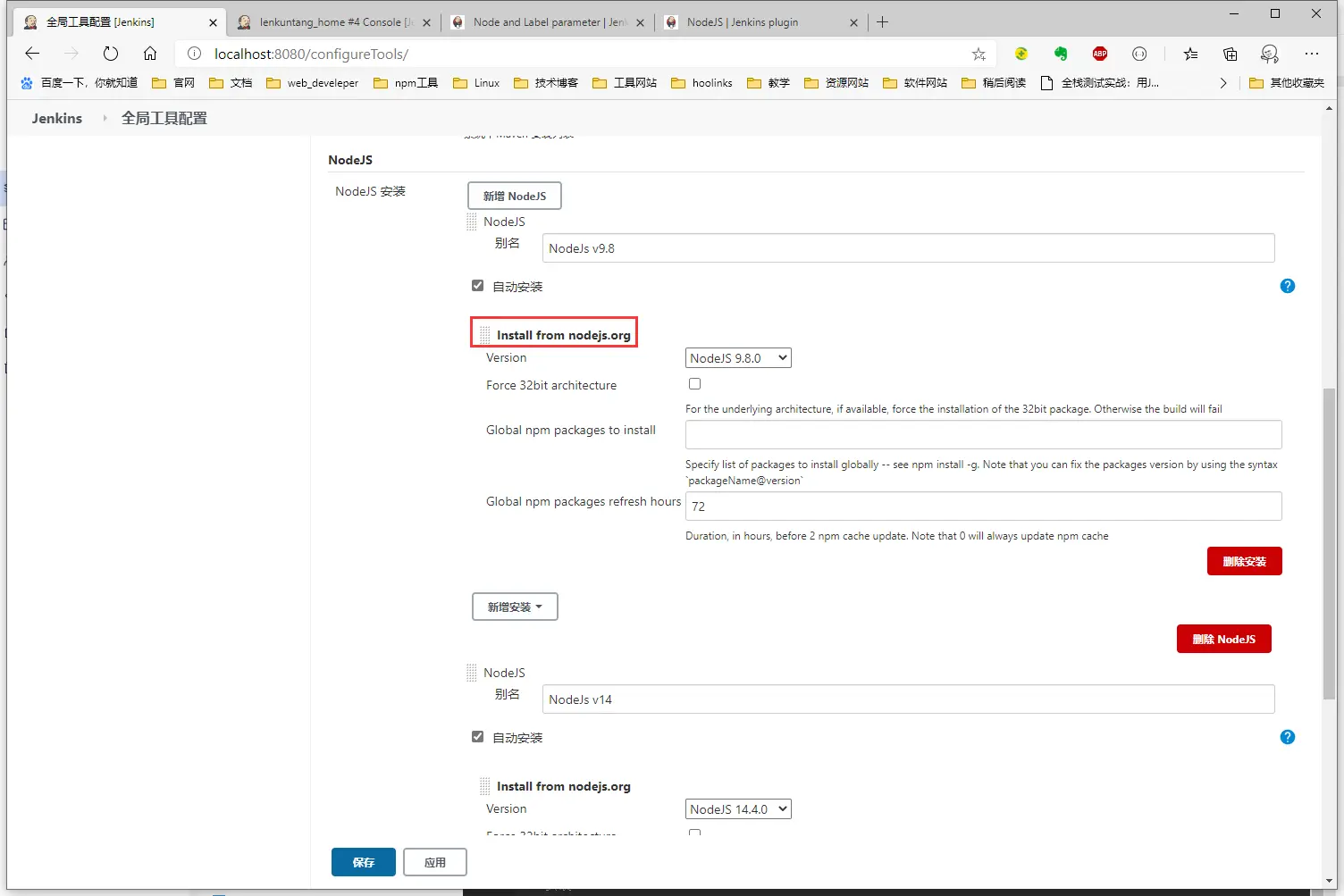Open the 文档 bookmark folder

(x=231, y=83)
